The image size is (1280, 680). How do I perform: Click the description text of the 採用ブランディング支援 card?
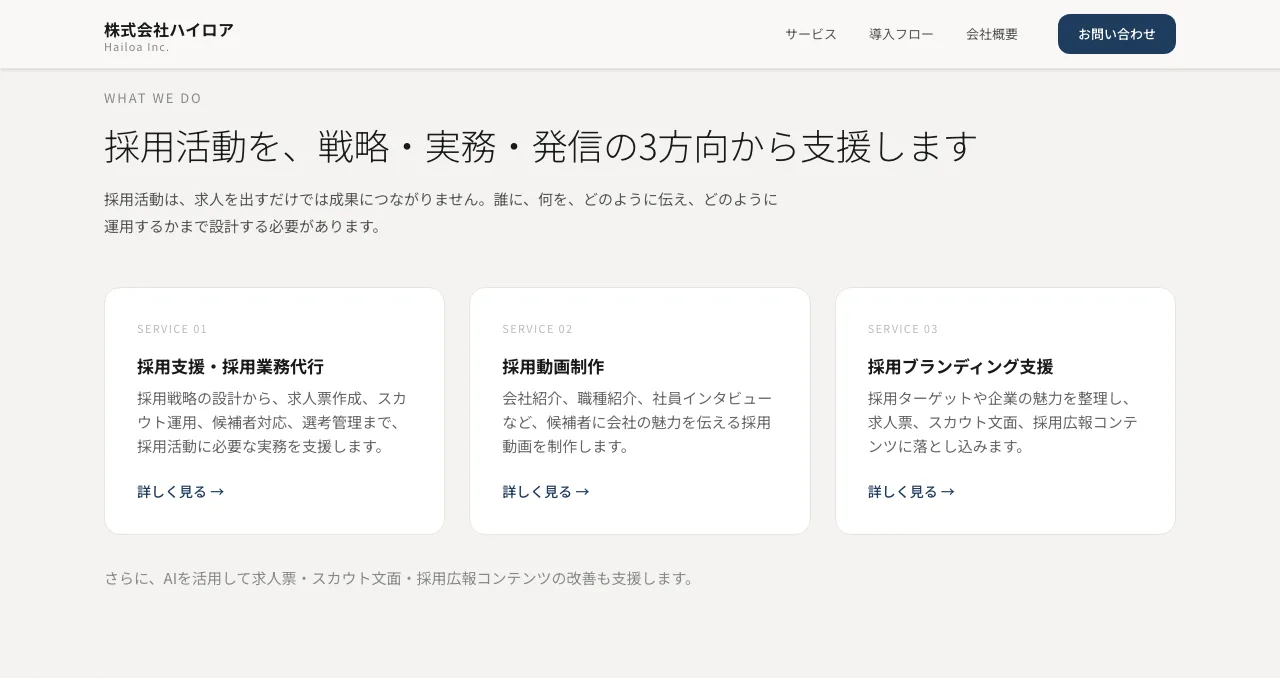pyautogui.click(x=1003, y=422)
